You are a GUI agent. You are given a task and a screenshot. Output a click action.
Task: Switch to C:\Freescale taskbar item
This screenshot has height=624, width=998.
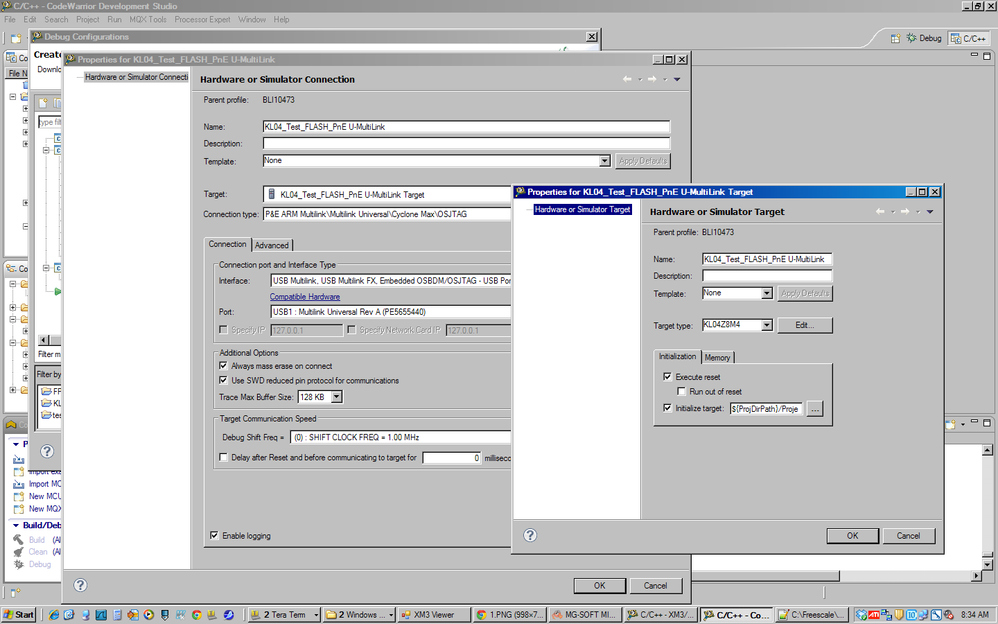click(x=811, y=614)
